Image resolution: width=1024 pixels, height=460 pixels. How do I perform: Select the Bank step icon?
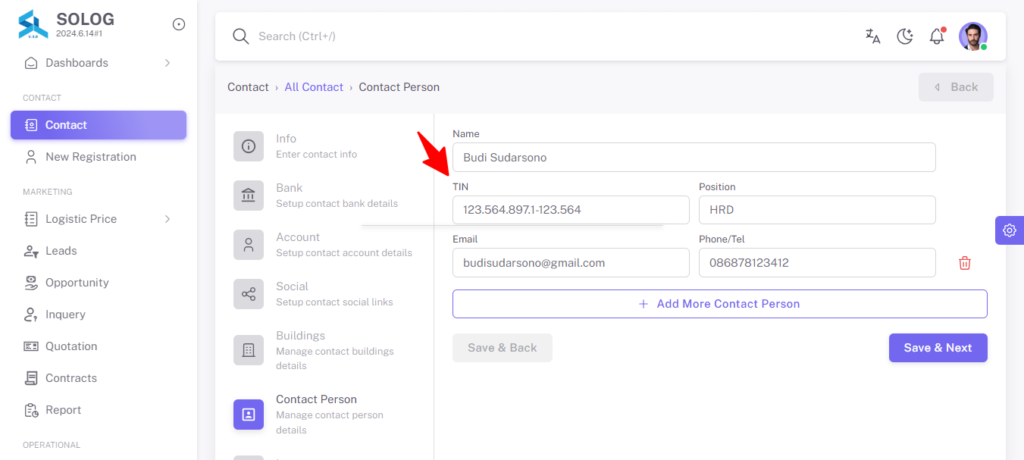click(248, 195)
